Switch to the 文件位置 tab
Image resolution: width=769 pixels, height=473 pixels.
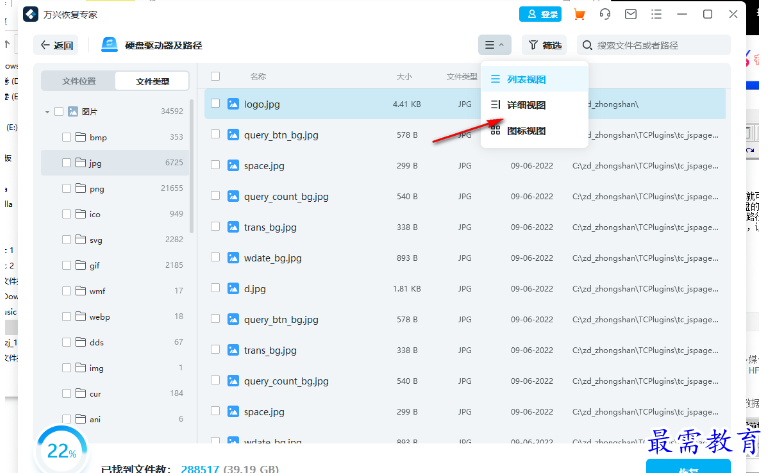tap(79, 81)
